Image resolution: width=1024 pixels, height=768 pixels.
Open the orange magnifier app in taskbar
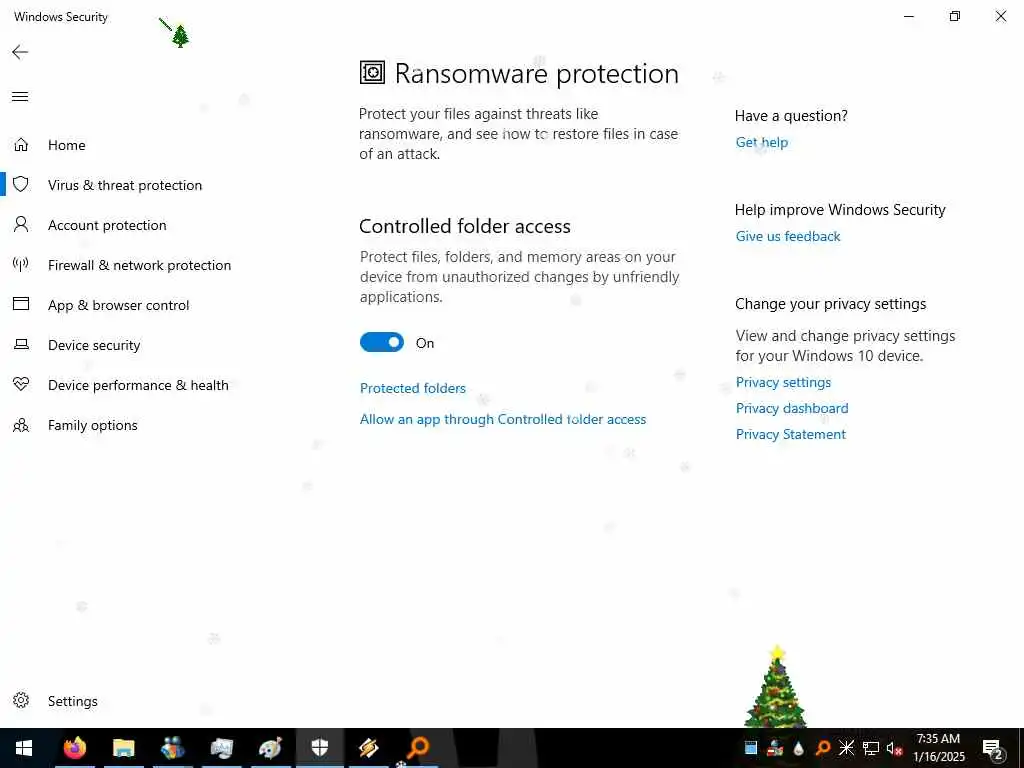tap(418, 748)
